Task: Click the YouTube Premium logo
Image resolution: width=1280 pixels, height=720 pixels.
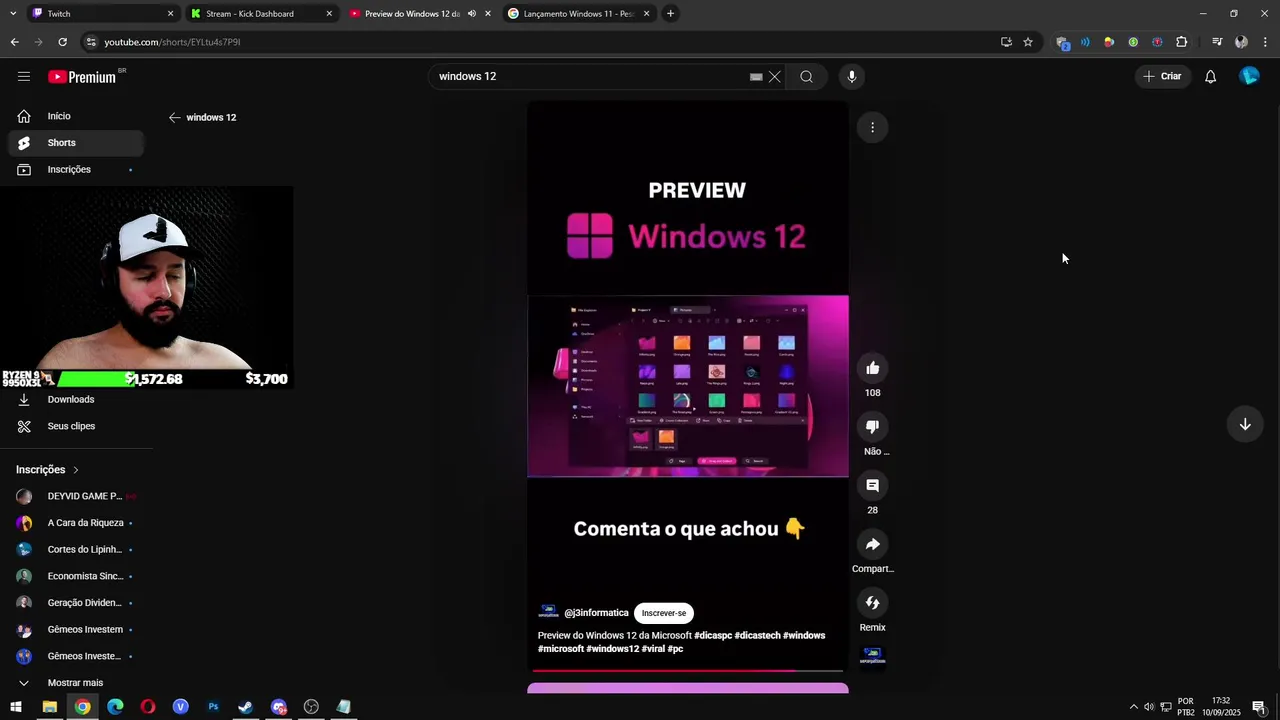Action: click(x=82, y=77)
